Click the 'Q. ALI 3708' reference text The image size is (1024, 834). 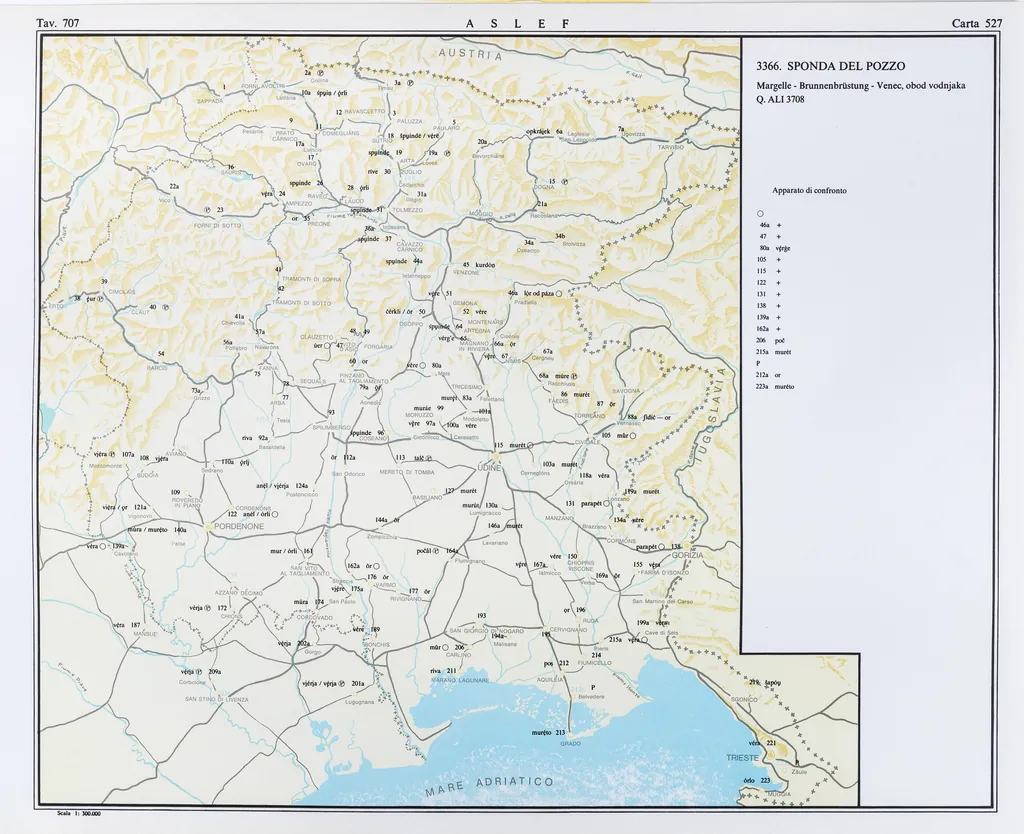780,99
